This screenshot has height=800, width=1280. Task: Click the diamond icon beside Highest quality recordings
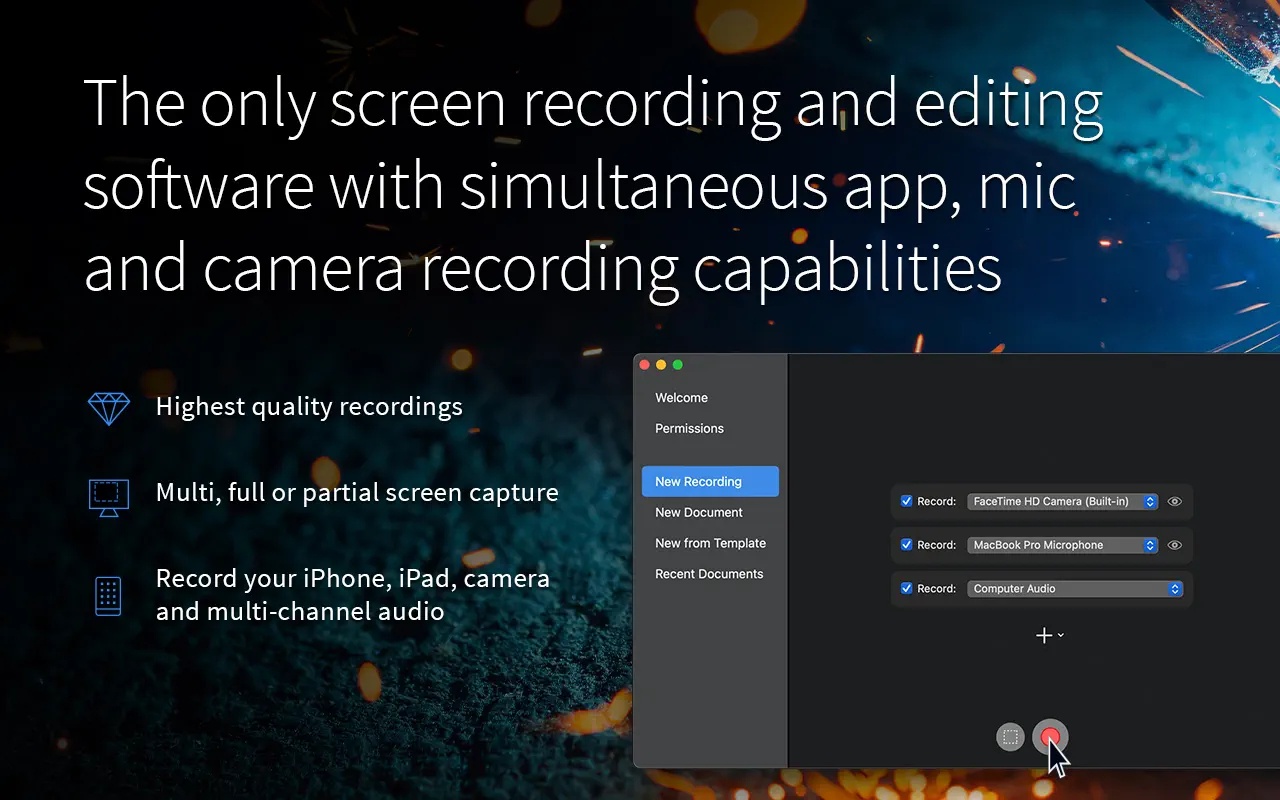108,408
